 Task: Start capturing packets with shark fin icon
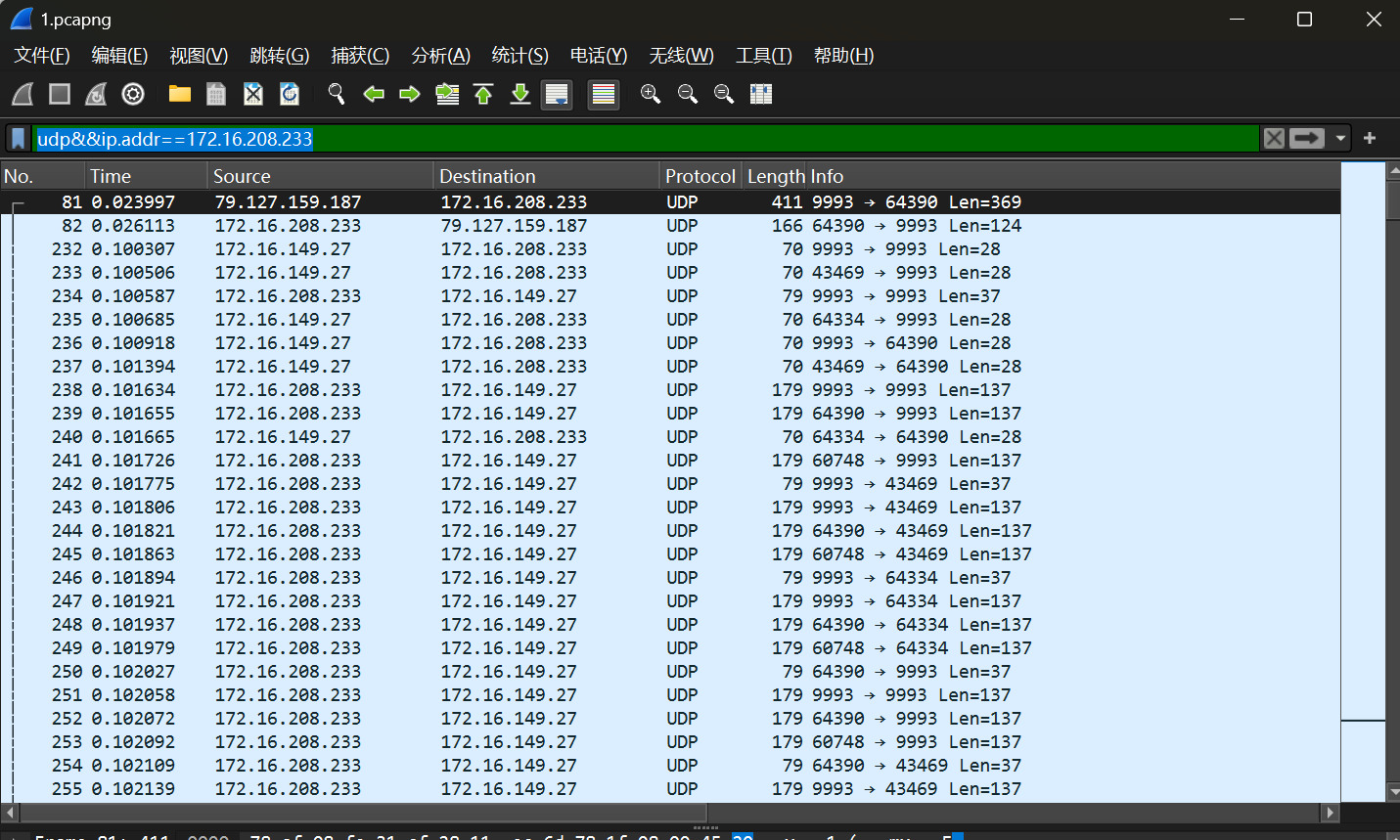(23, 94)
